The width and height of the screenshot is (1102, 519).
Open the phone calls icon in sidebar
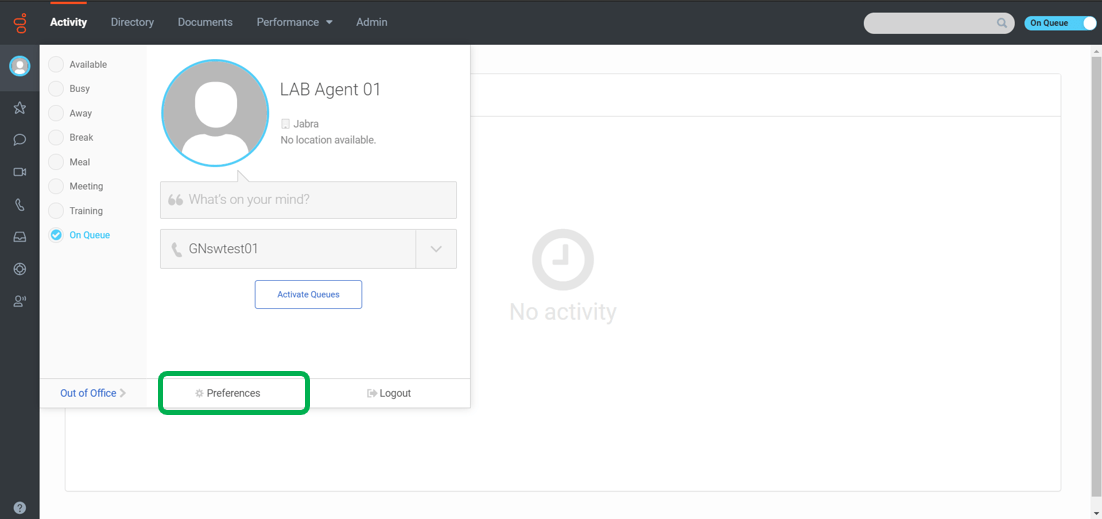pyautogui.click(x=19, y=205)
